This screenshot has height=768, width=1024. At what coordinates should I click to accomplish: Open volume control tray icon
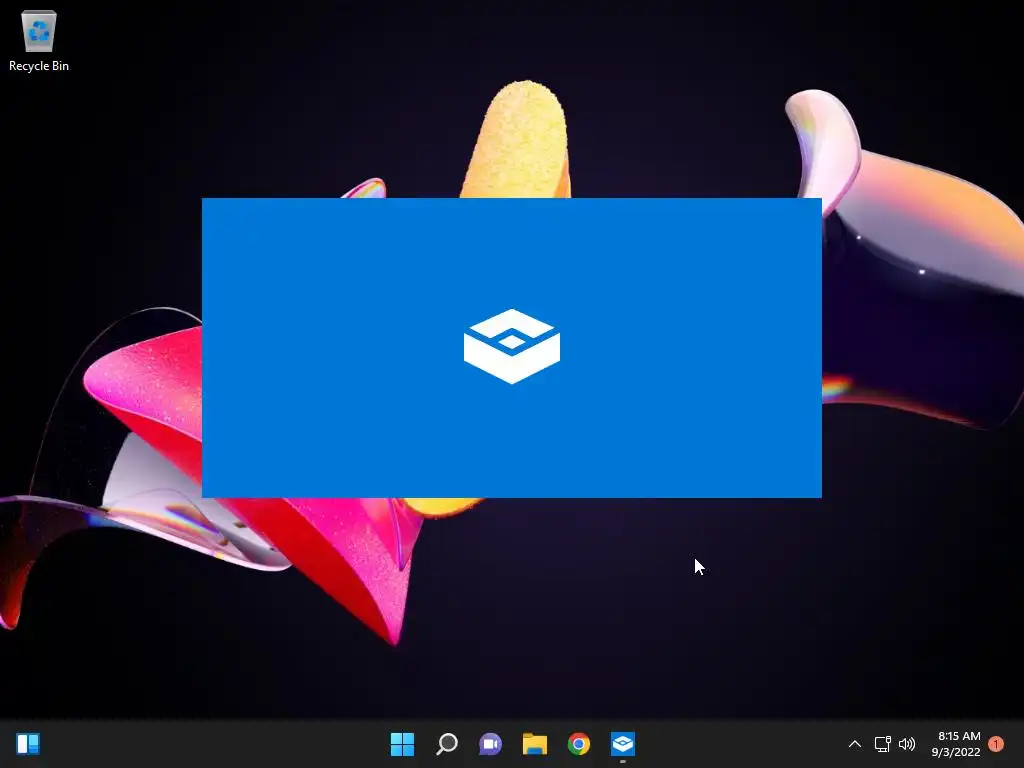click(x=906, y=744)
